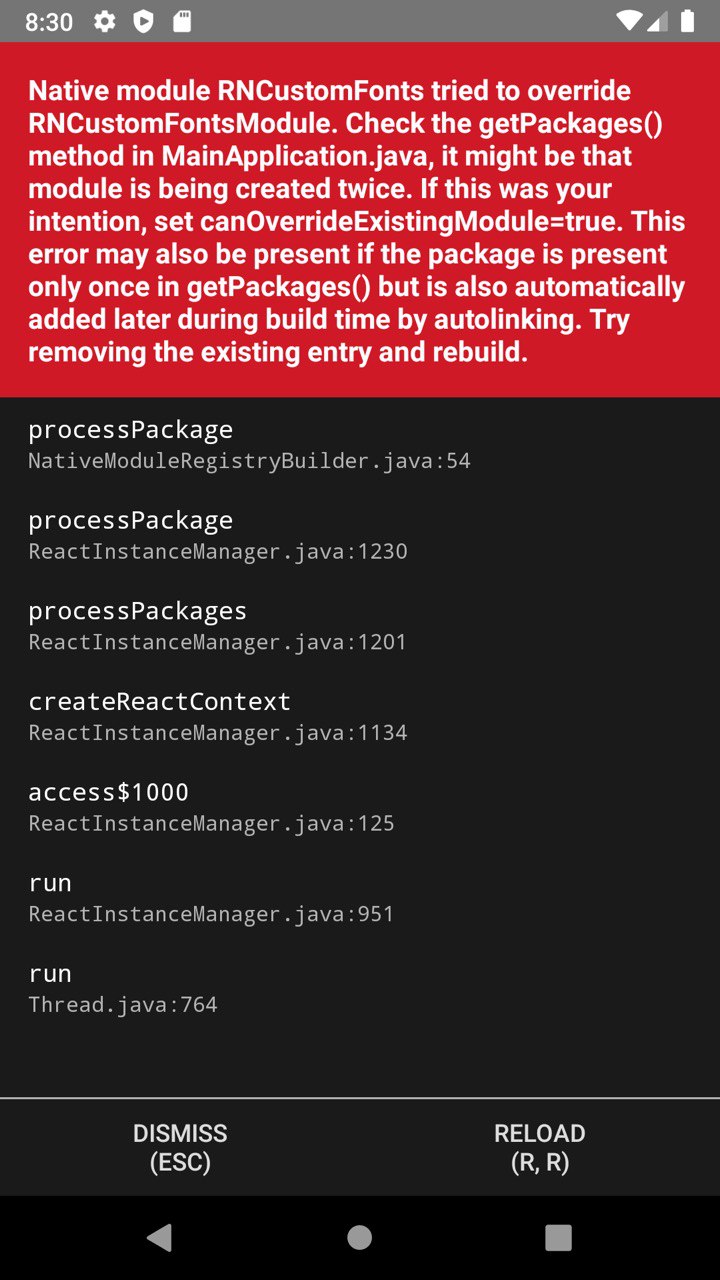
Task: Tap the recent apps square icon
Action: click(x=559, y=1237)
